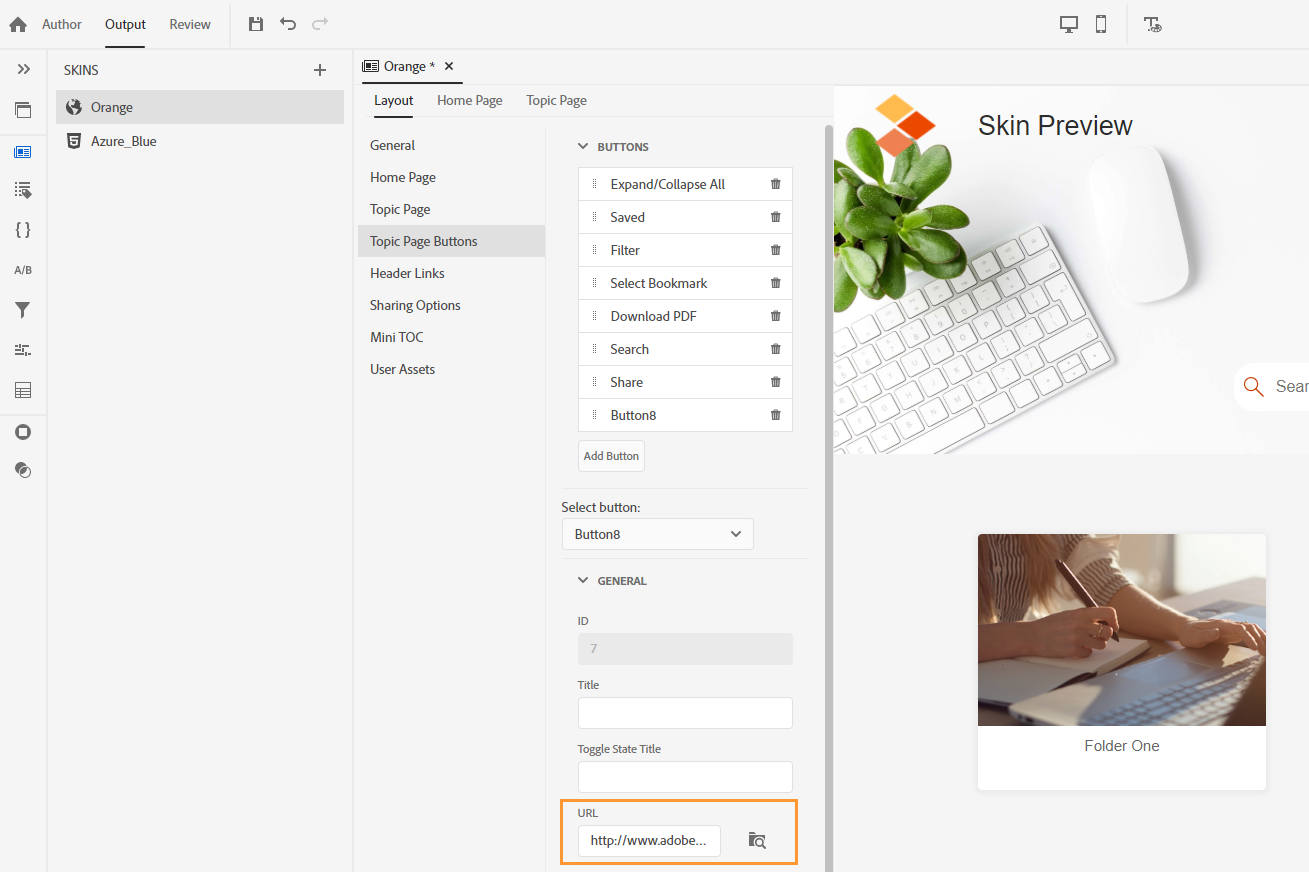Click inside the Title input field

(x=685, y=713)
